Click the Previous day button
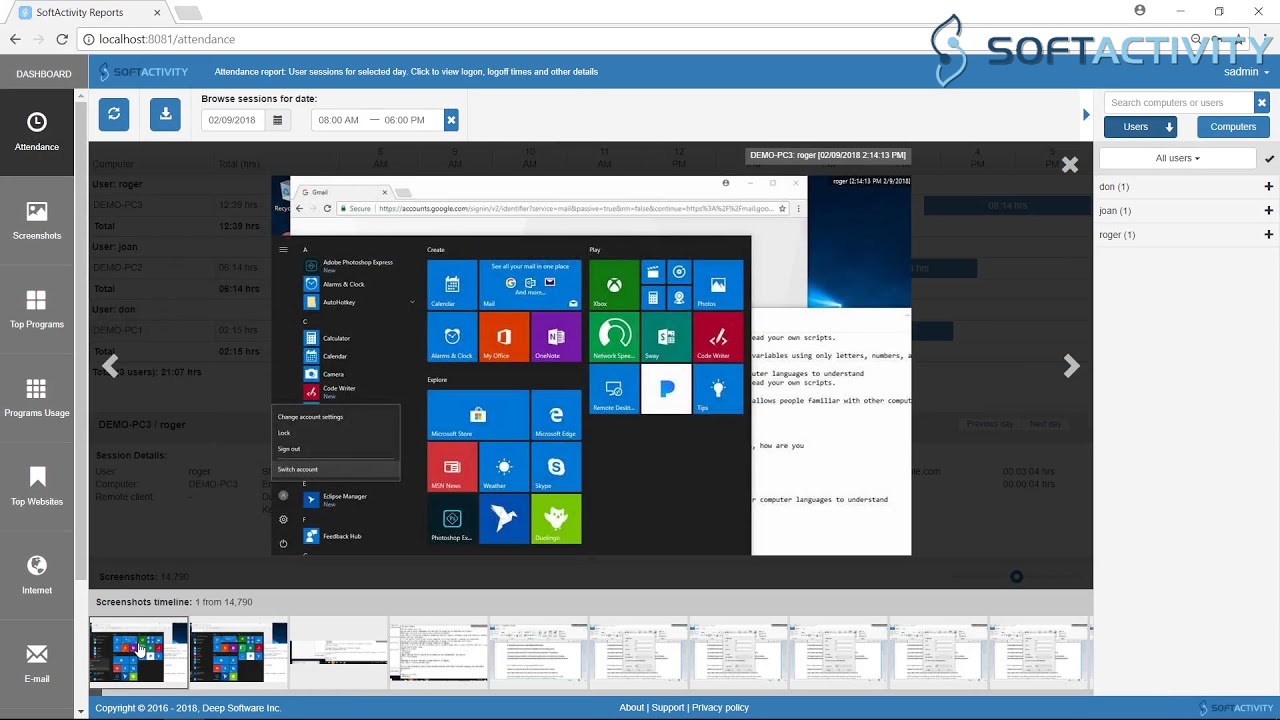Screen dimensions: 1280x720 990,424
